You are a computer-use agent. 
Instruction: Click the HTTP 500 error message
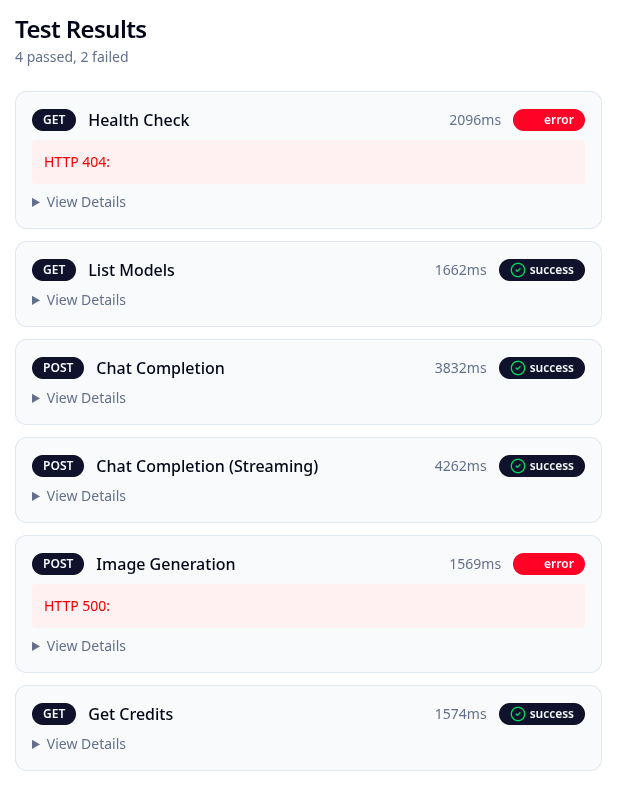(77, 606)
